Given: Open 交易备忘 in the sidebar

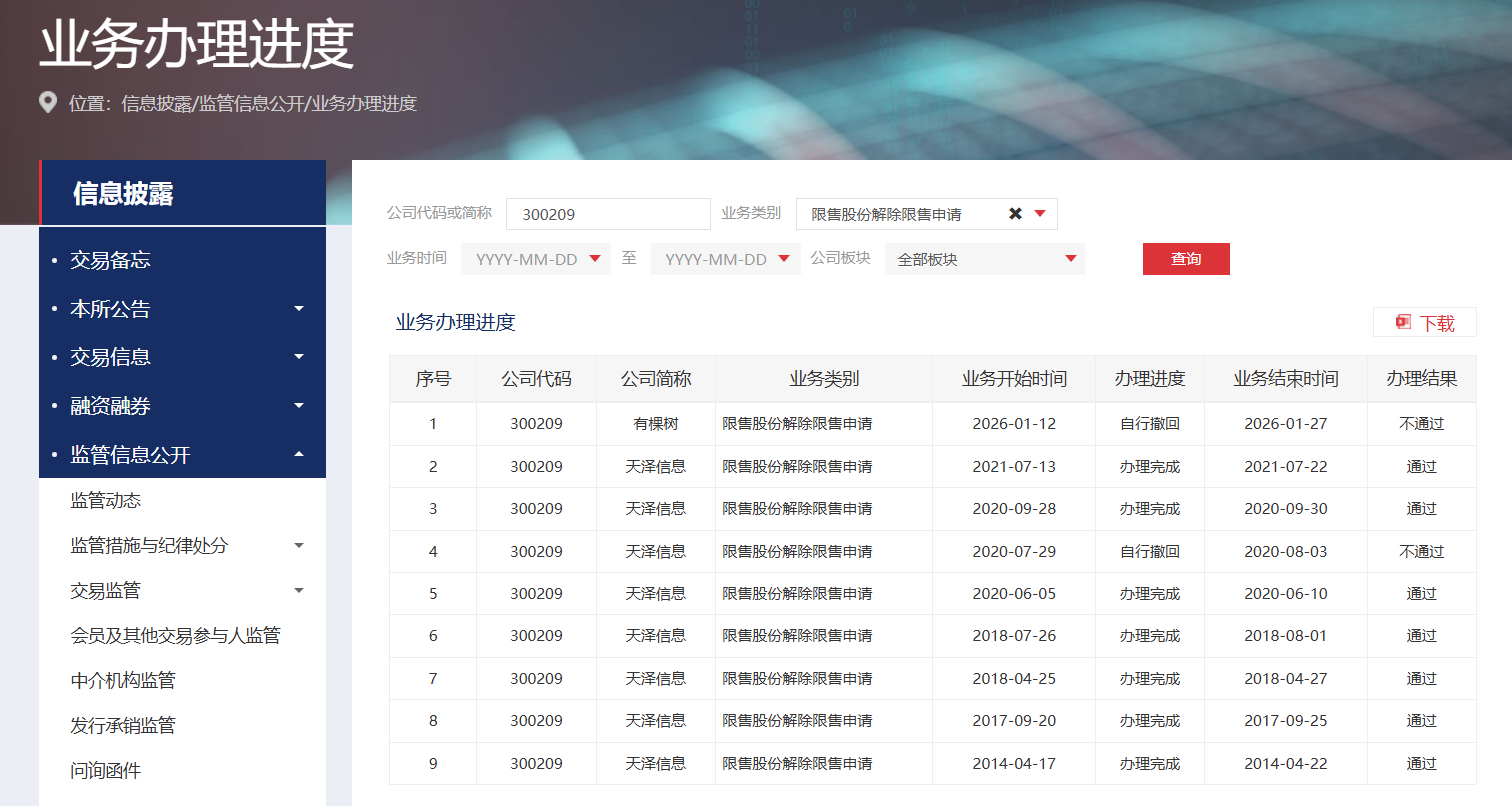Looking at the screenshot, I should pyautogui.click(x=110, y=260).
